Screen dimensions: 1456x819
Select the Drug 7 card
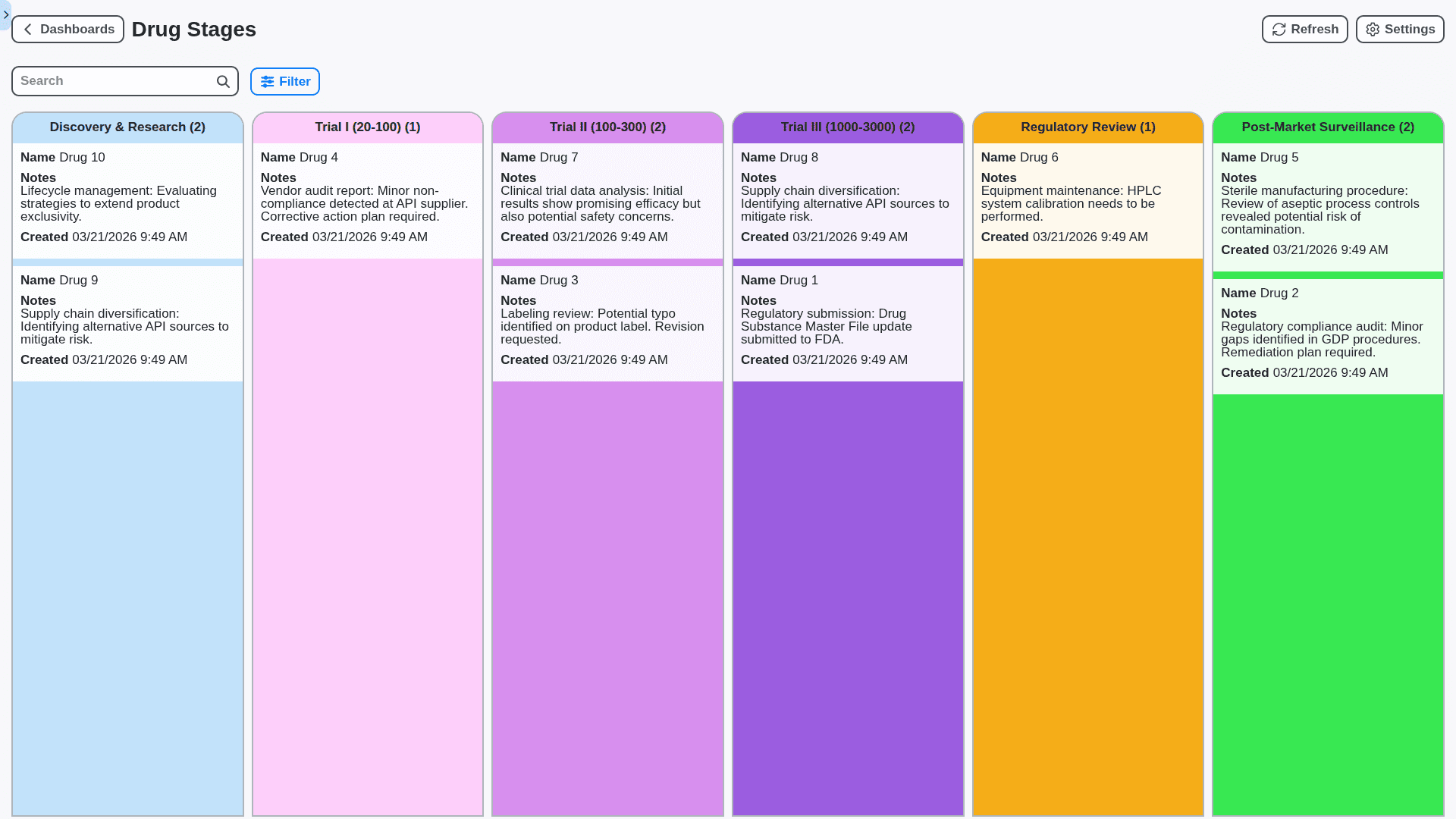607,197
